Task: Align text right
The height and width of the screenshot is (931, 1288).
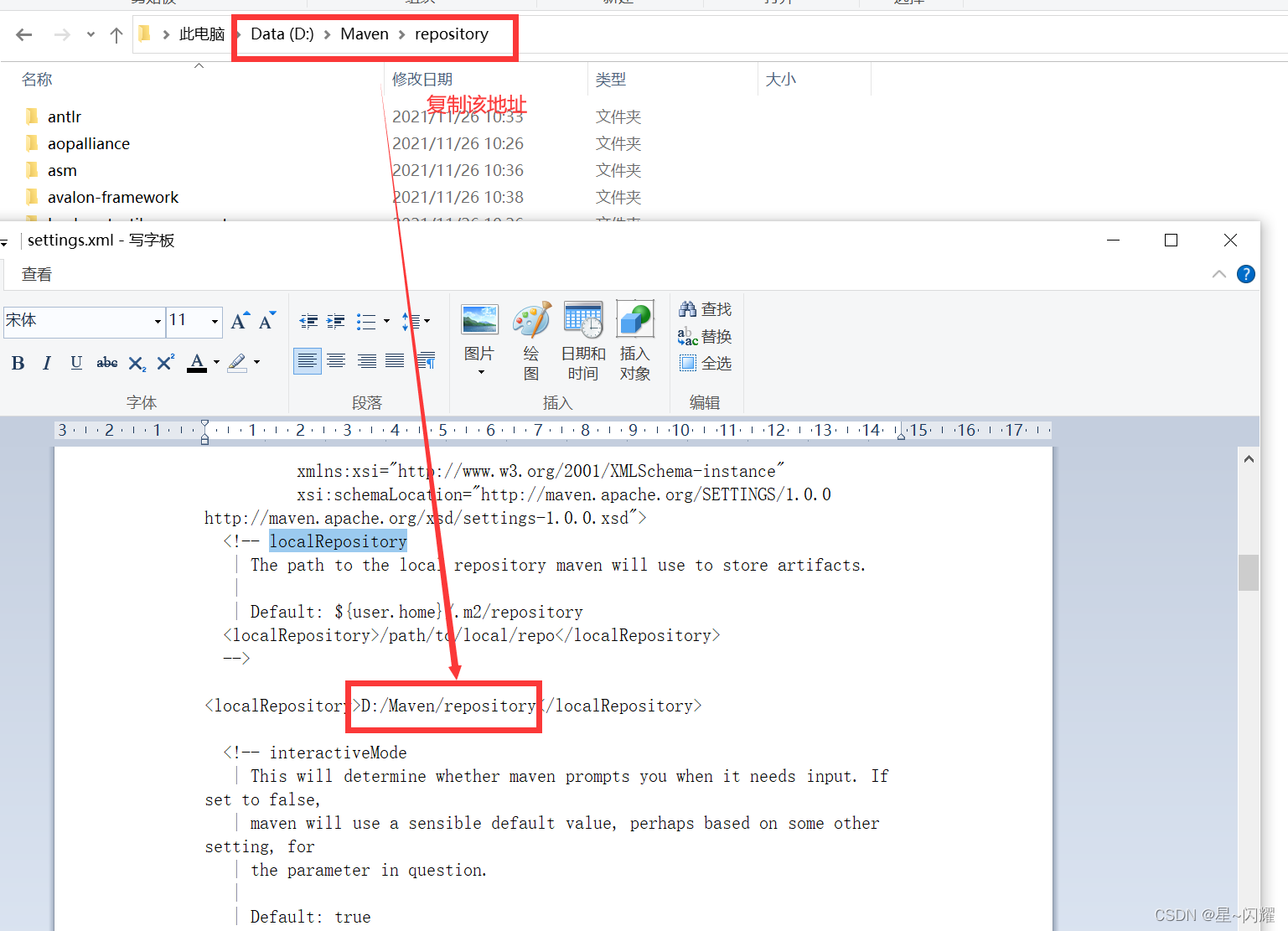Action: point(366,361)
